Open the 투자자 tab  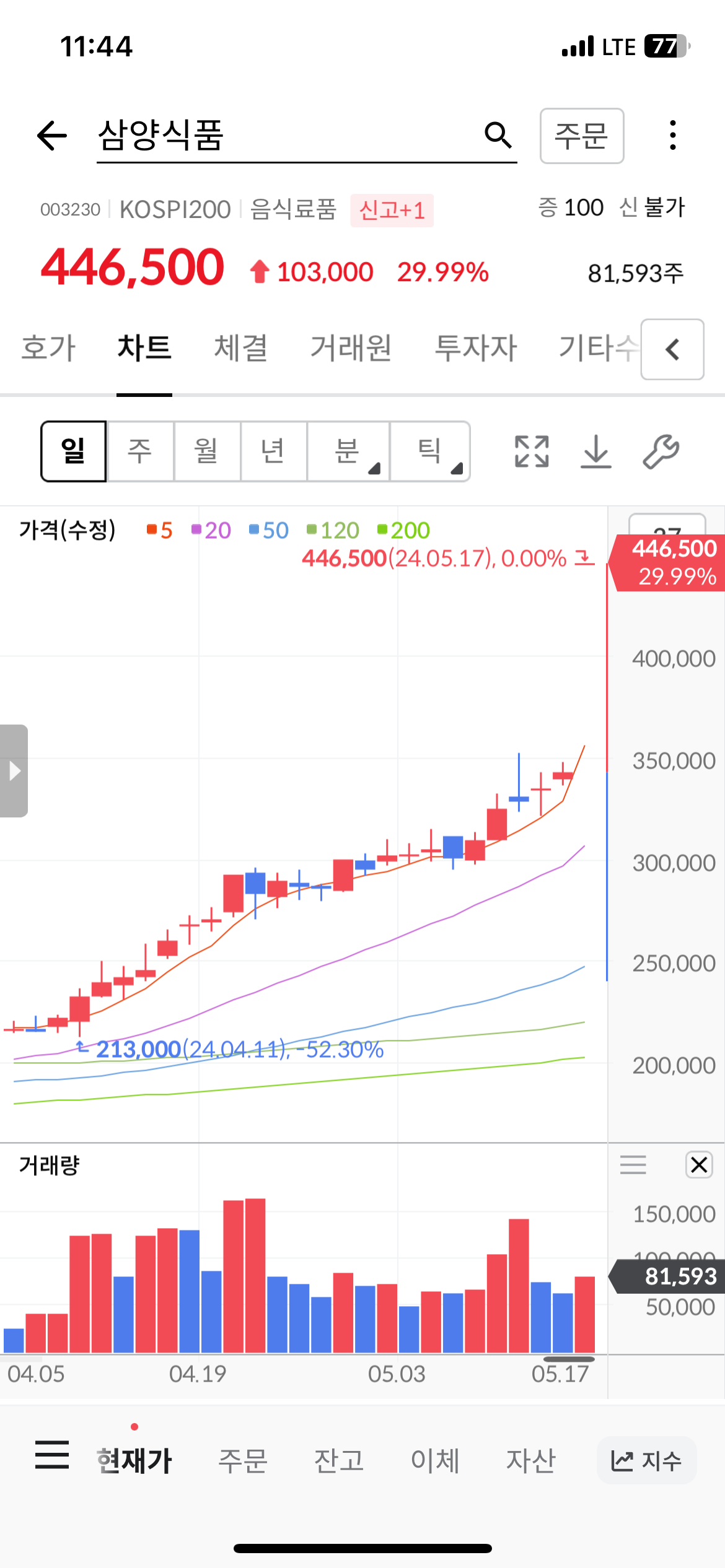476,348
